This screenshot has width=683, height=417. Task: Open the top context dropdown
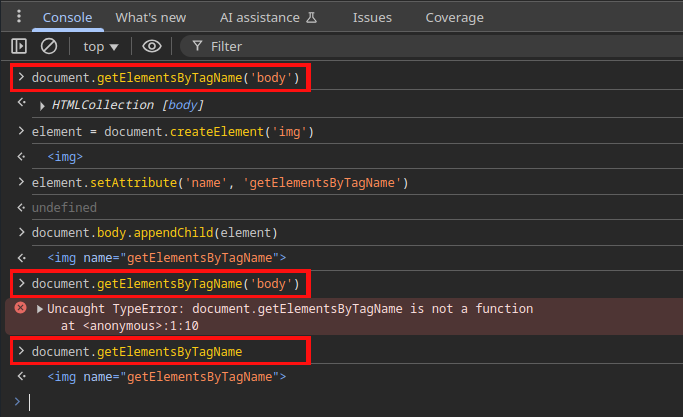pyautogui.click(x=100, y=46)
